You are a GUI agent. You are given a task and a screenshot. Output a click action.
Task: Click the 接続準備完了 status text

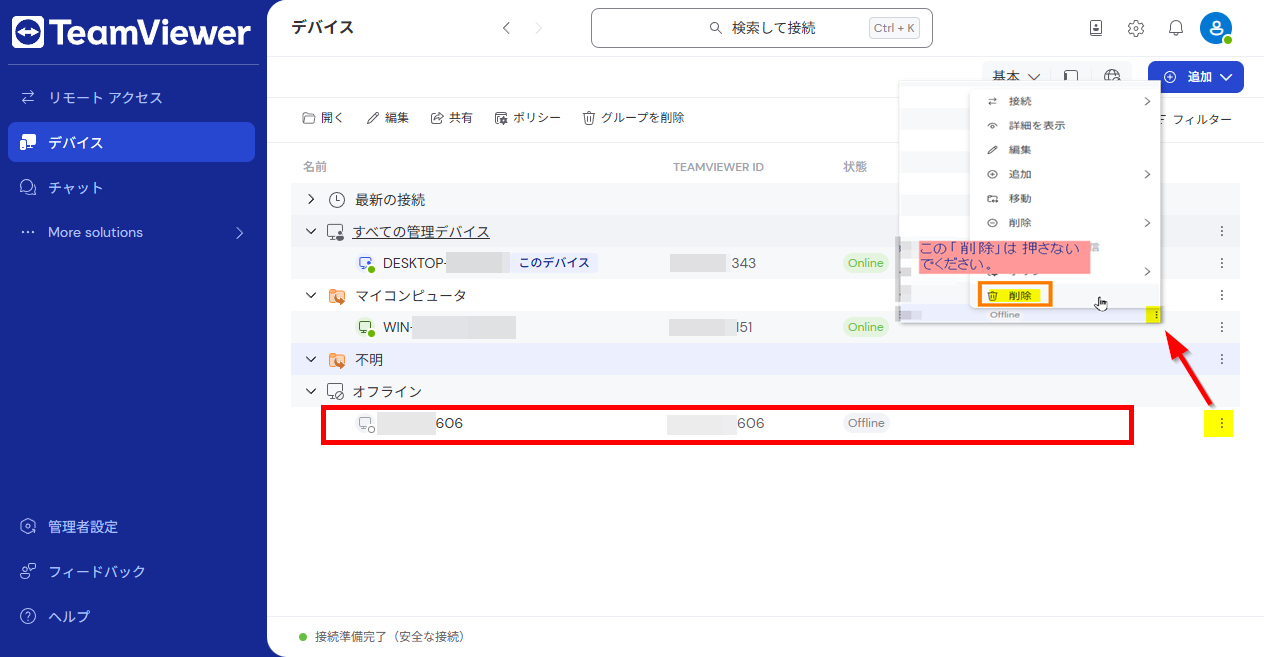click(x=390, y=637)
